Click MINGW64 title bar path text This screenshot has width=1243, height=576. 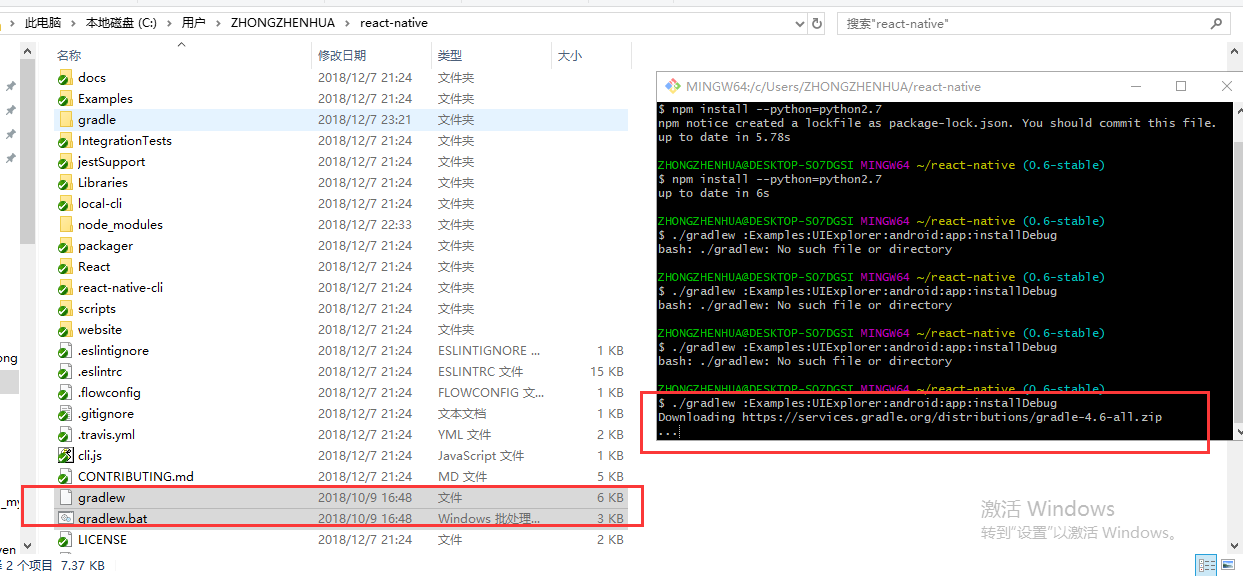tap(834, 87)
